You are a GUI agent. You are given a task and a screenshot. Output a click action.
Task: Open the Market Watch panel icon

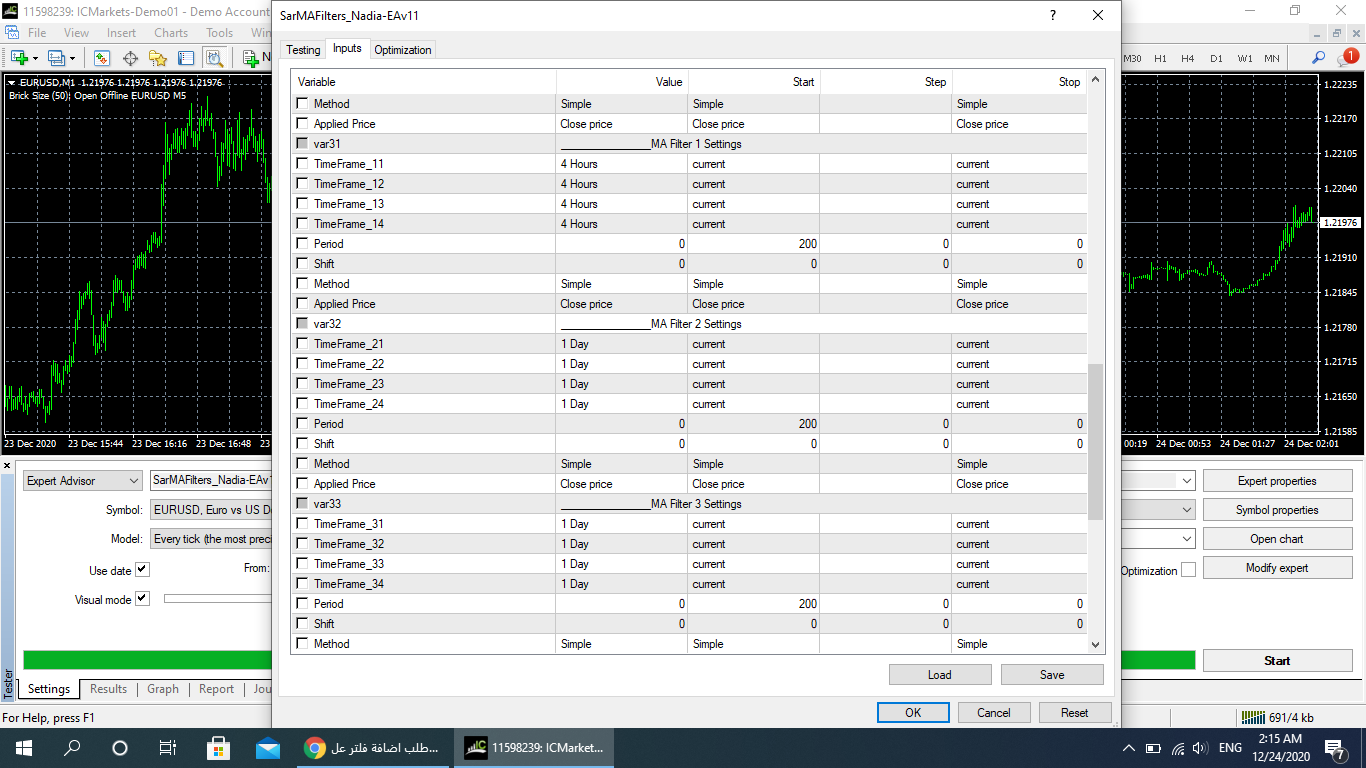[x=102, y=58]
